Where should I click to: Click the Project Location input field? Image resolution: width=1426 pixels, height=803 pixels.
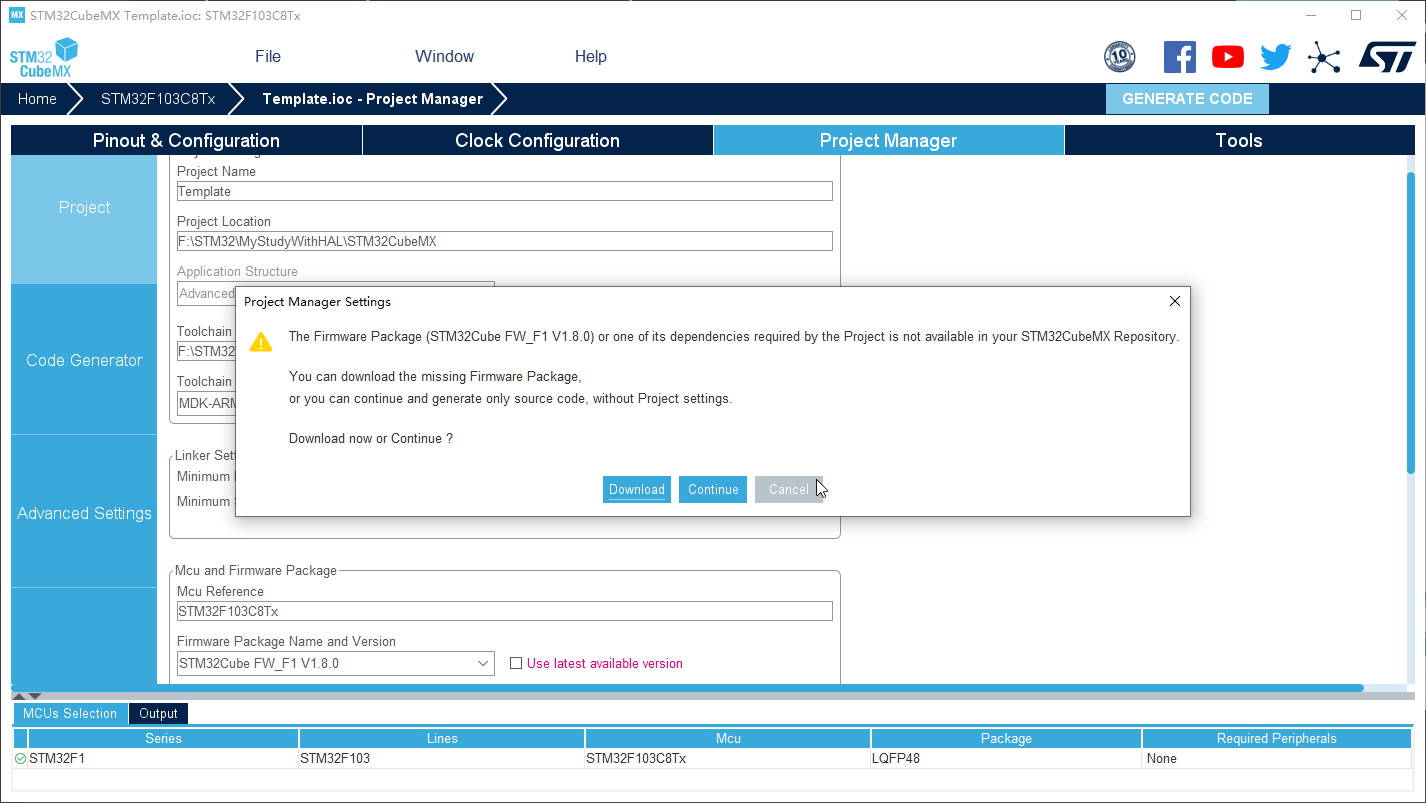505,241
